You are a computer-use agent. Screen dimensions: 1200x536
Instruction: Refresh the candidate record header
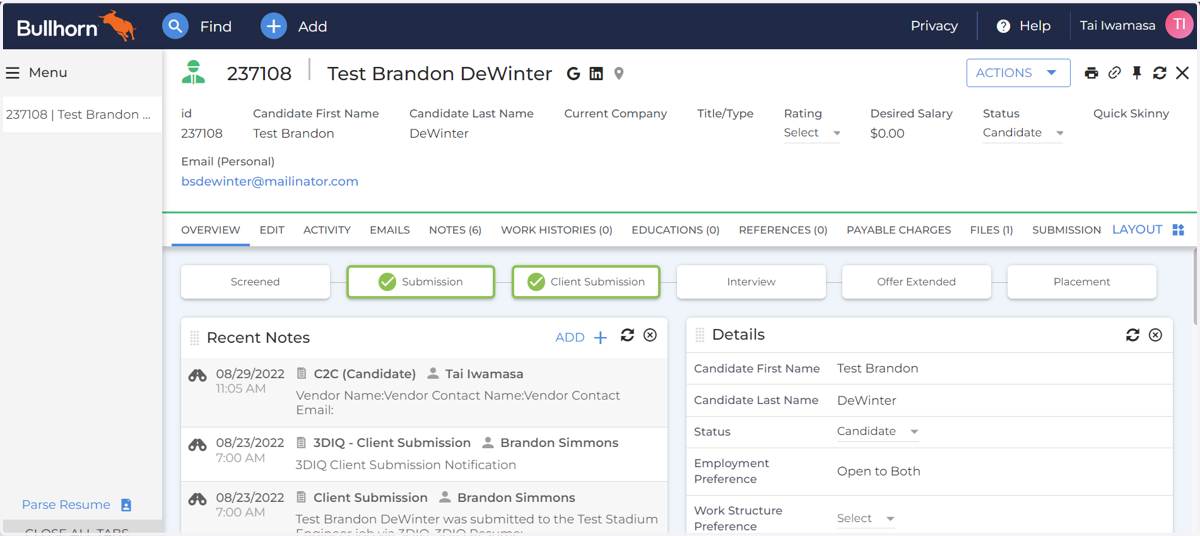click(1160, 73)
